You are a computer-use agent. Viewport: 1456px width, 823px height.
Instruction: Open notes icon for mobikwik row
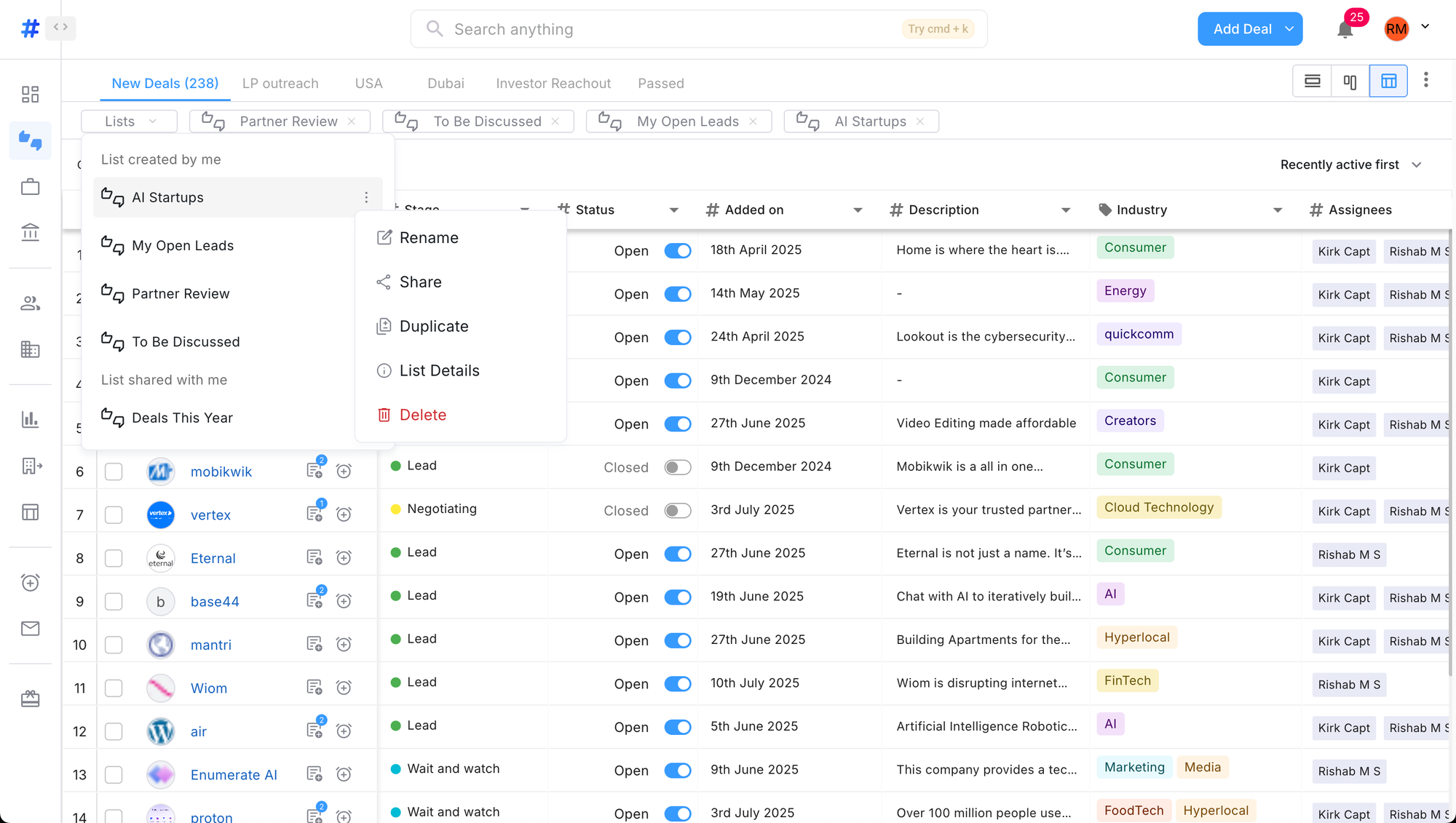pos(314,469)
